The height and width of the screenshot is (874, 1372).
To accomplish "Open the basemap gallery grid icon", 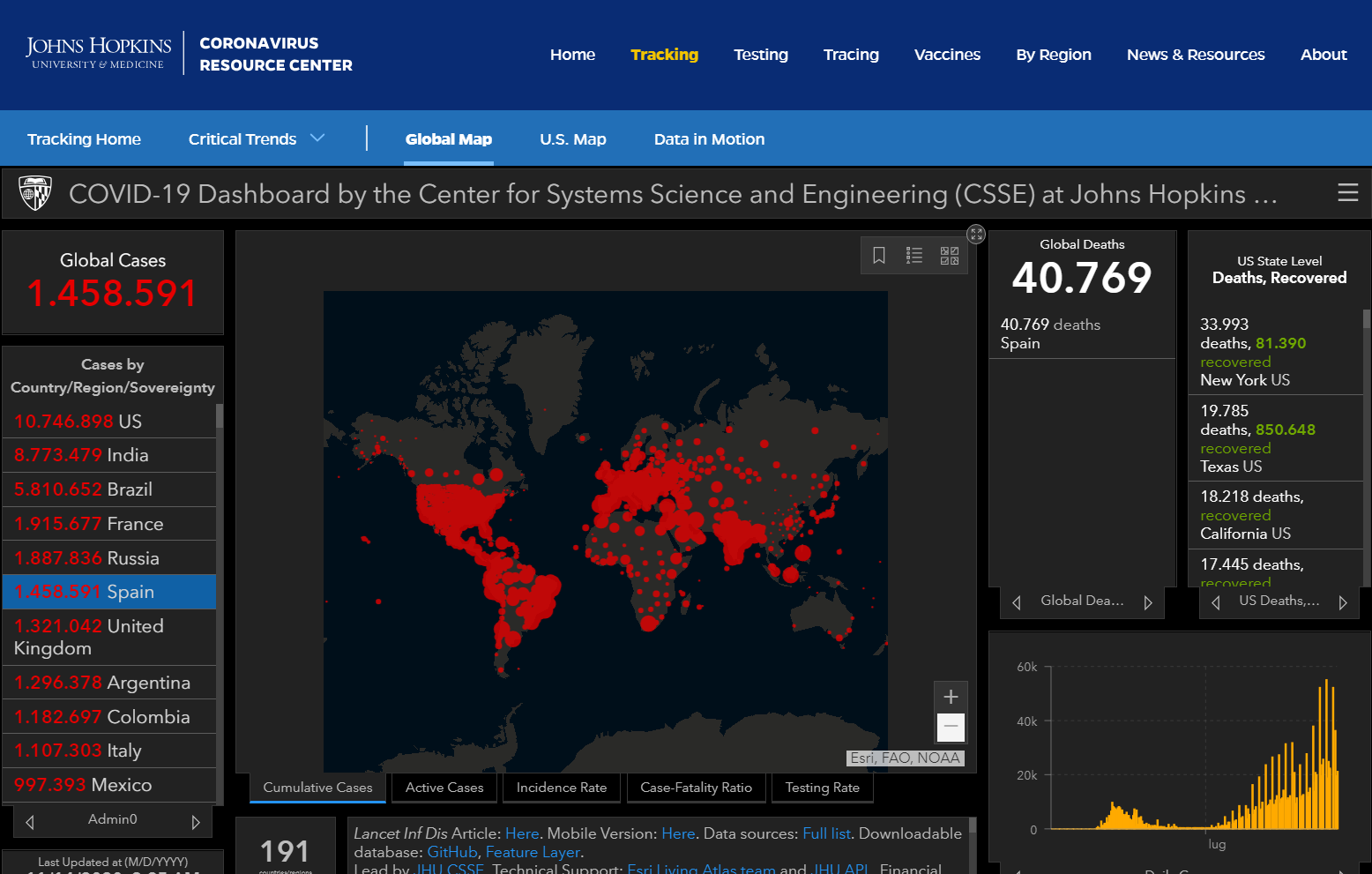I will [950, 256].
